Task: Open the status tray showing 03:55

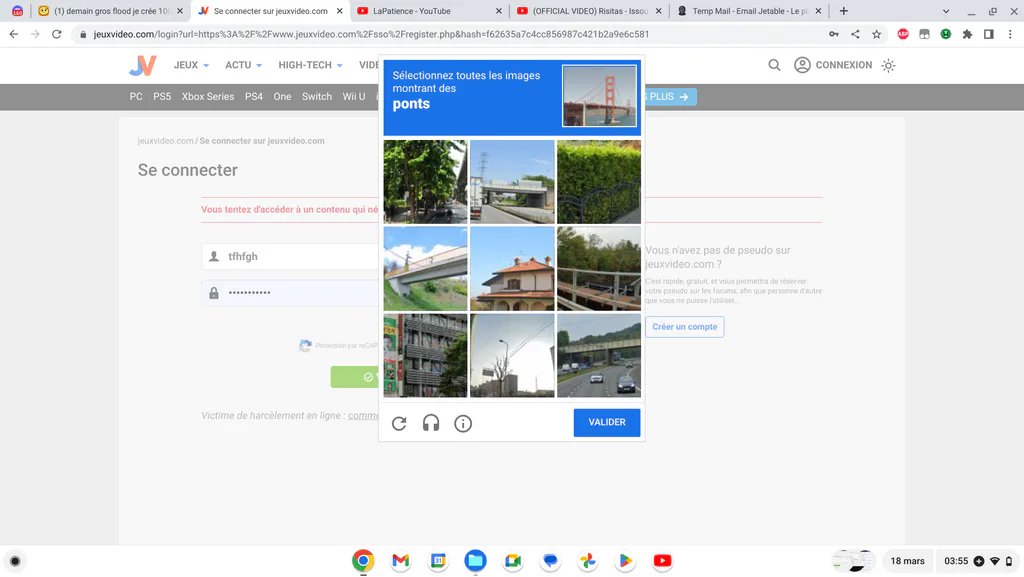Action: 978,561
